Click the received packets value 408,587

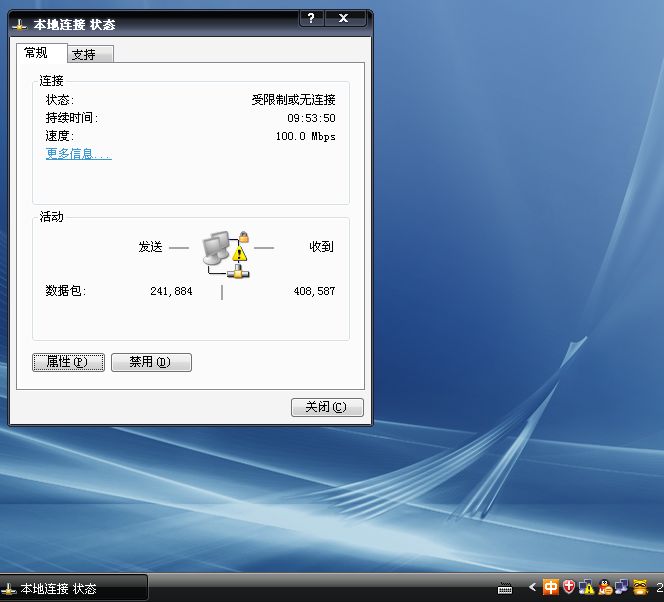314,291
